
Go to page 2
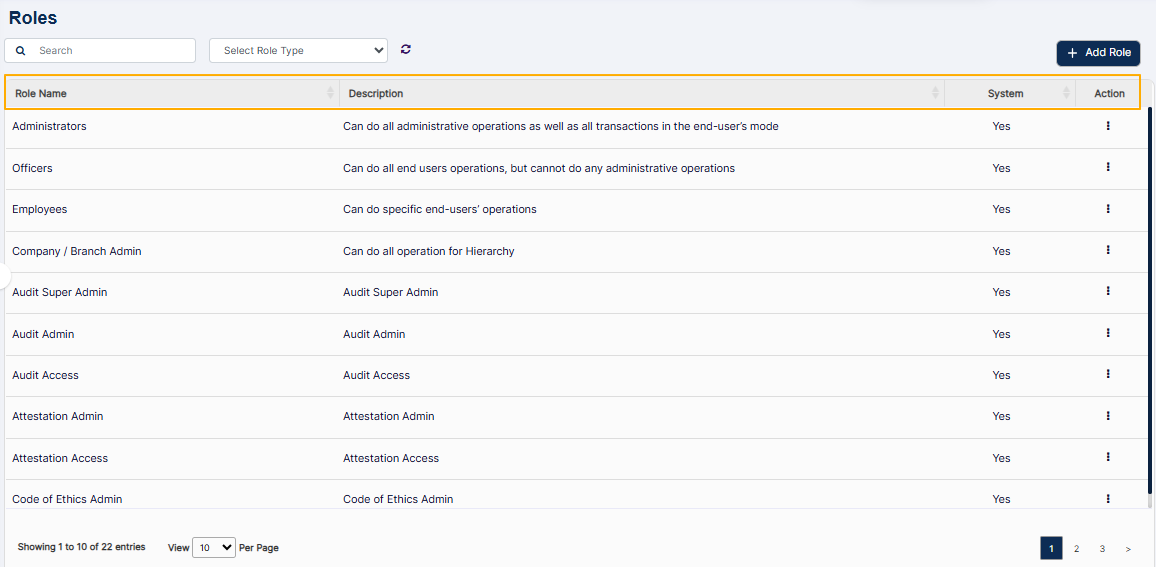[1076, 549]
